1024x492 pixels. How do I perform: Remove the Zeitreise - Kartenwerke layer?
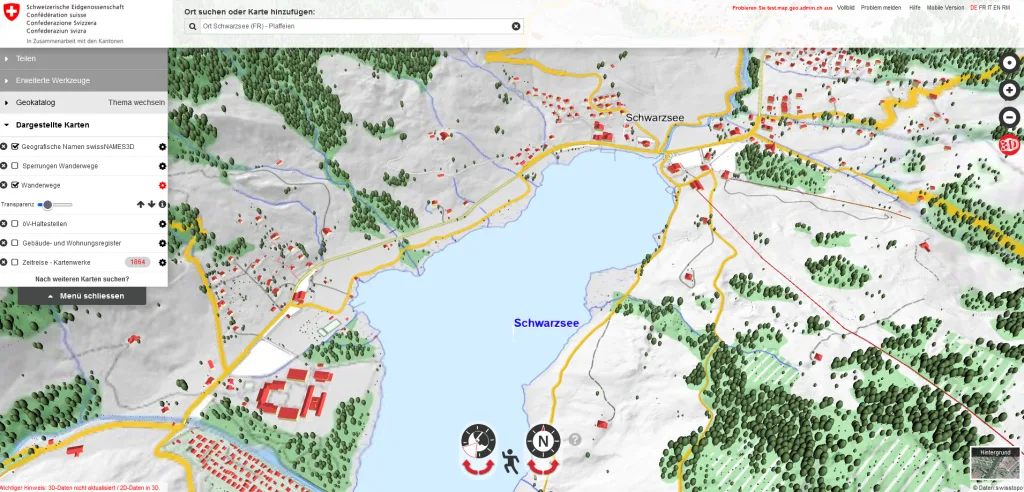click(4, 263)
